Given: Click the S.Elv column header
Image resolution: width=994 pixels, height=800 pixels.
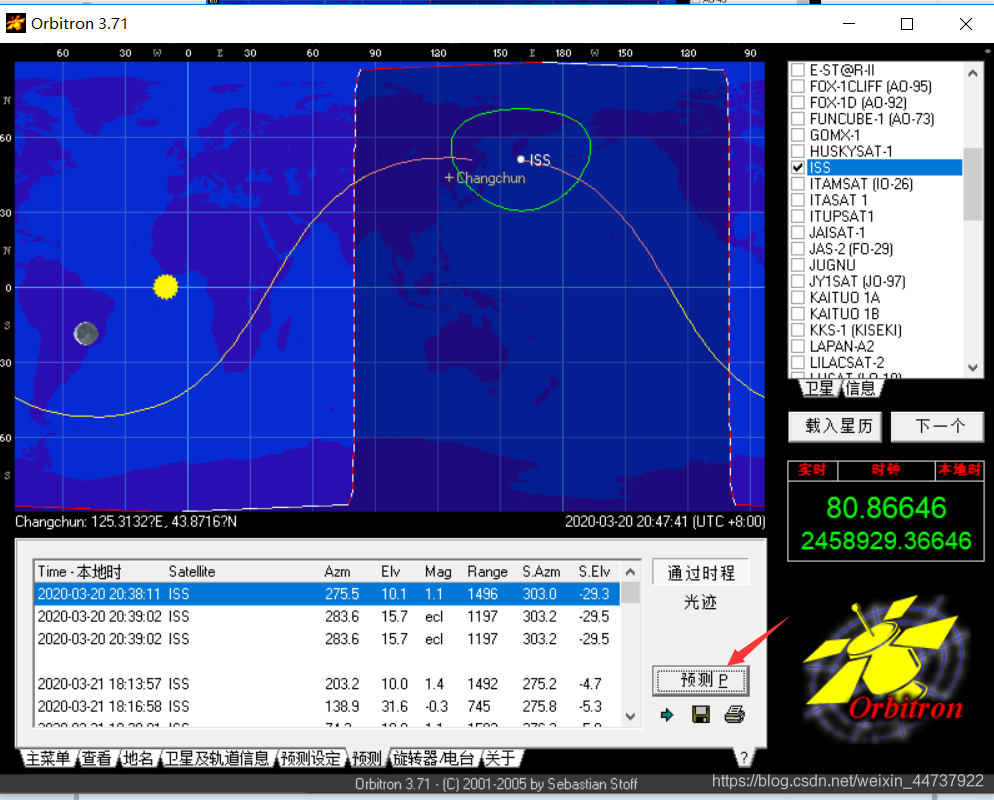Looking at the screenshot, I should pos(594,572).
